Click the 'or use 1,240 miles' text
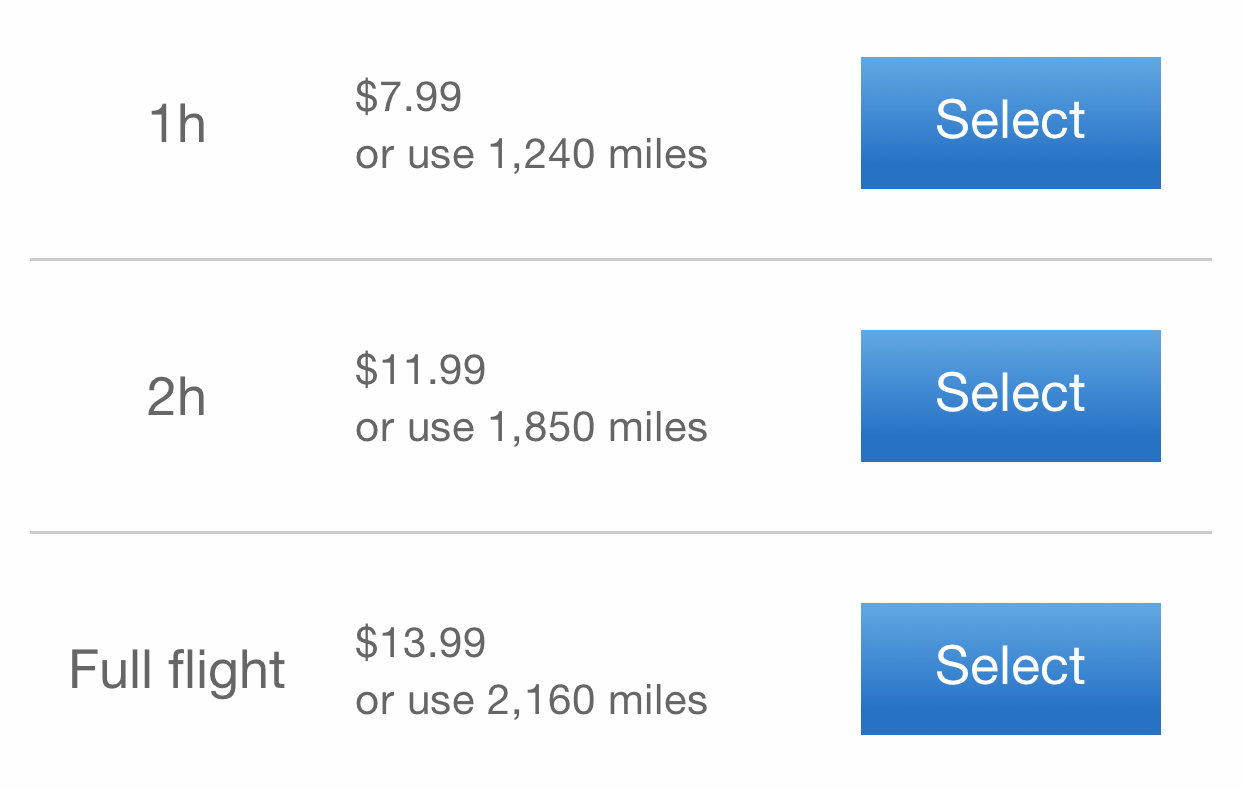 531,154
